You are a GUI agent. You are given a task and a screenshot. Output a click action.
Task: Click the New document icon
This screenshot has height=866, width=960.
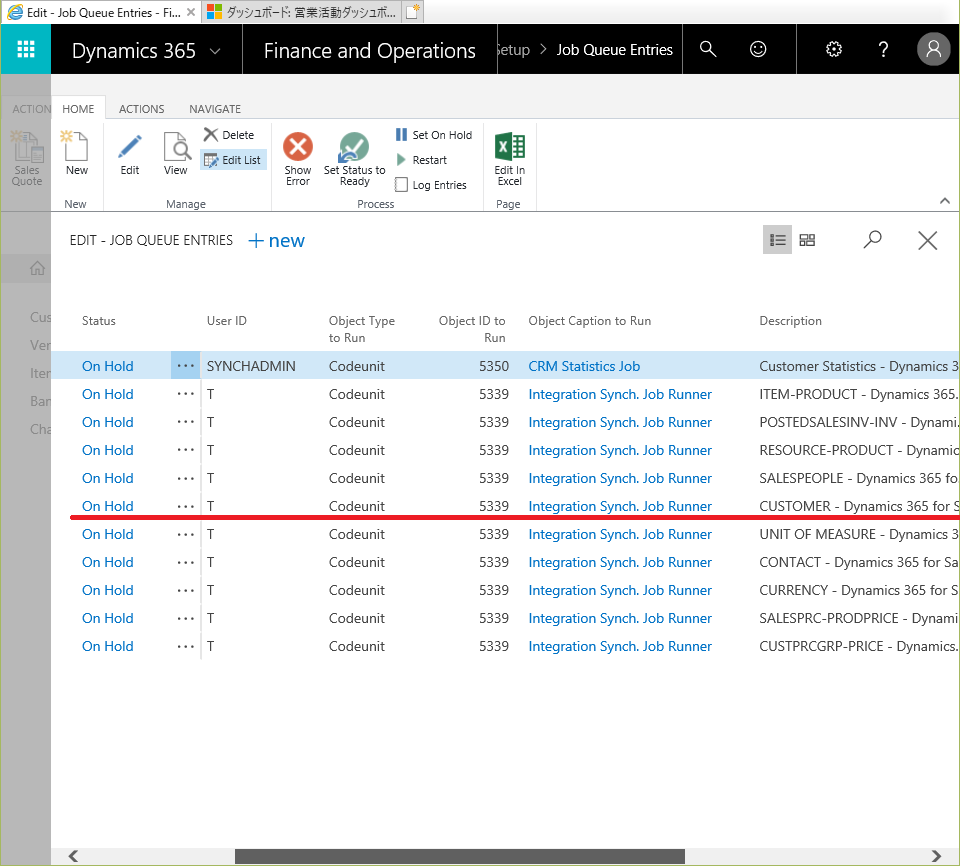[x=77, y=146]
